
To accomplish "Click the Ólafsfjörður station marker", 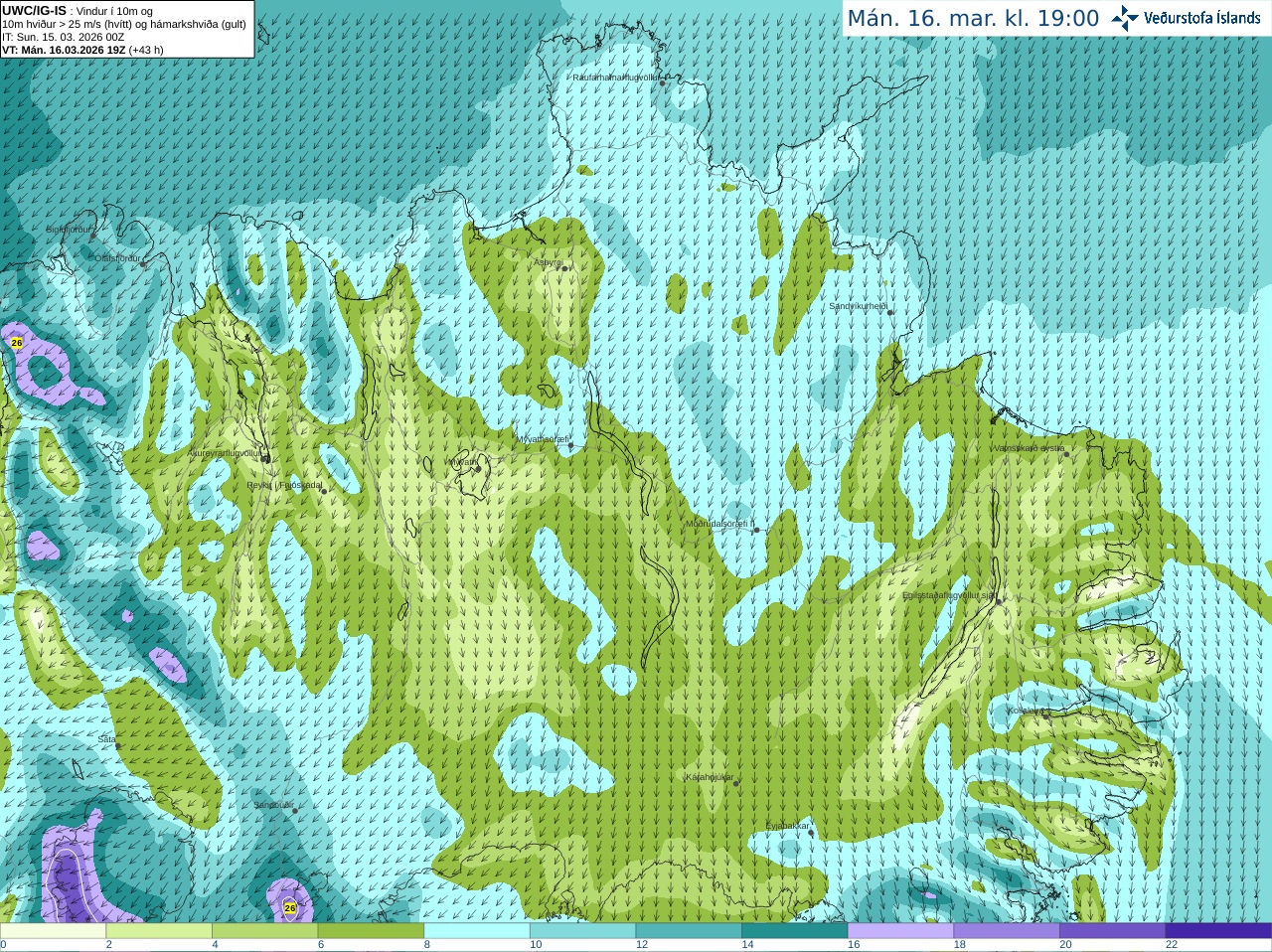I will (x=143, y=264).
